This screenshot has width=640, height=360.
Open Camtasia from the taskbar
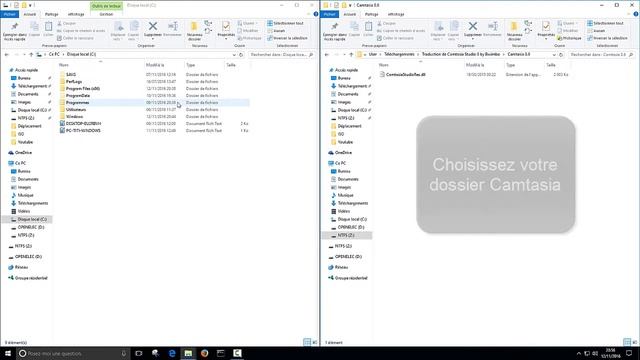pos(237,353)
